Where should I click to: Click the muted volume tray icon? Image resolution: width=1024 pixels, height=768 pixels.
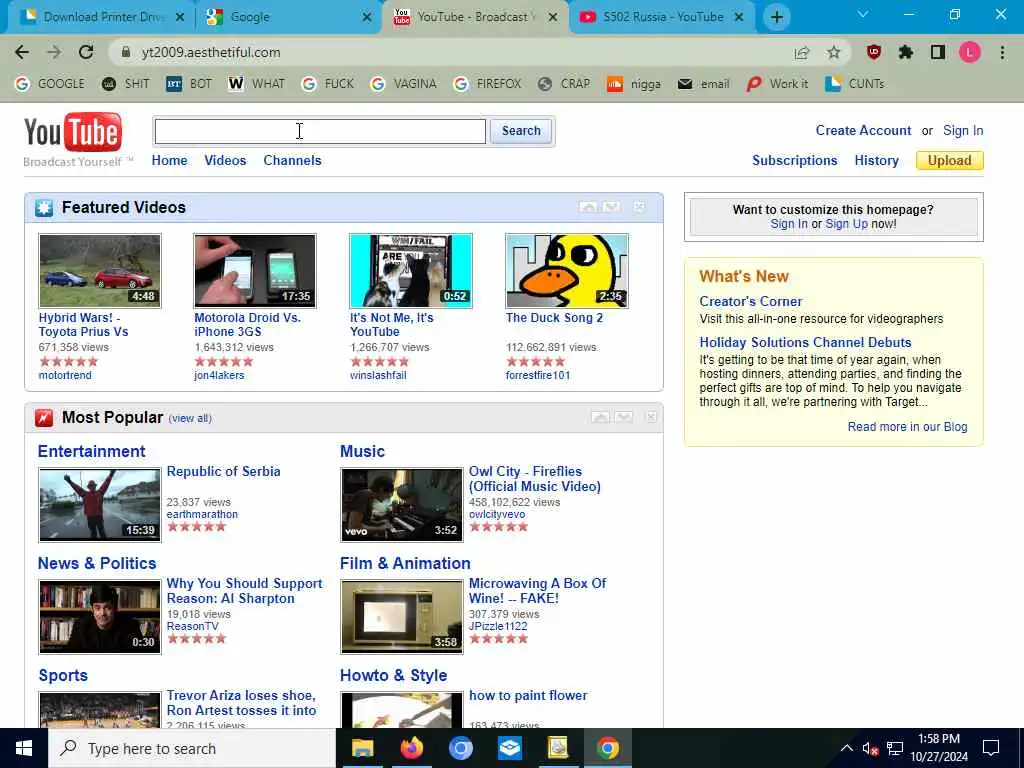click(x=870, y=749)
